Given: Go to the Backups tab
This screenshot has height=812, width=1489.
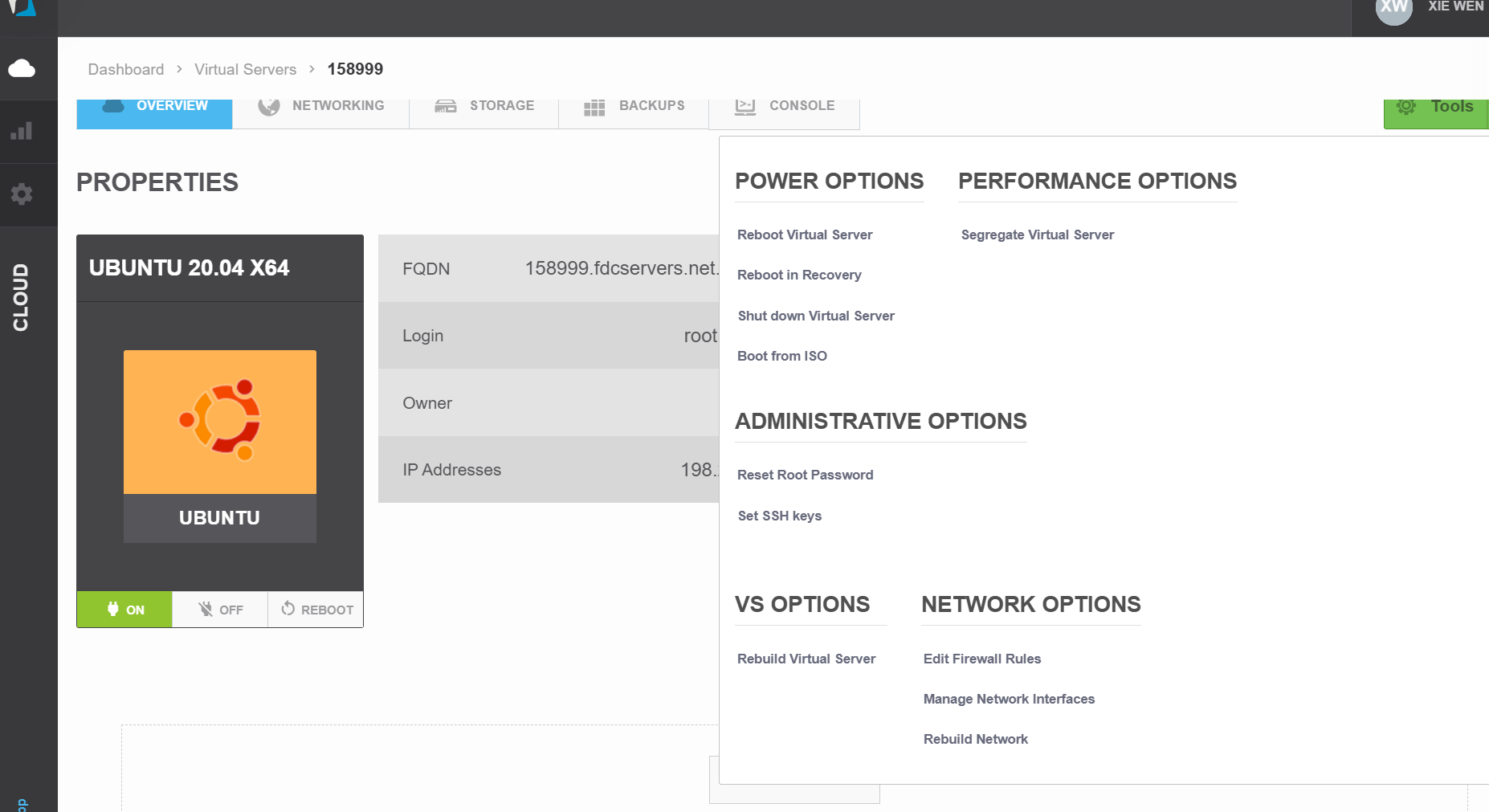Looking at the screenshot, I should click(634, 107).
